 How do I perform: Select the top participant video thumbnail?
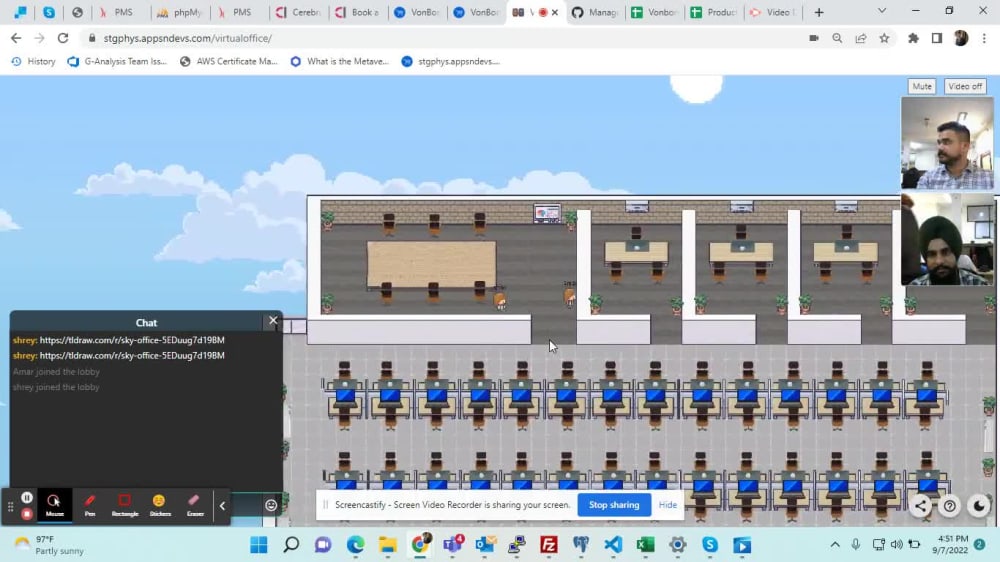click(947, 143)
